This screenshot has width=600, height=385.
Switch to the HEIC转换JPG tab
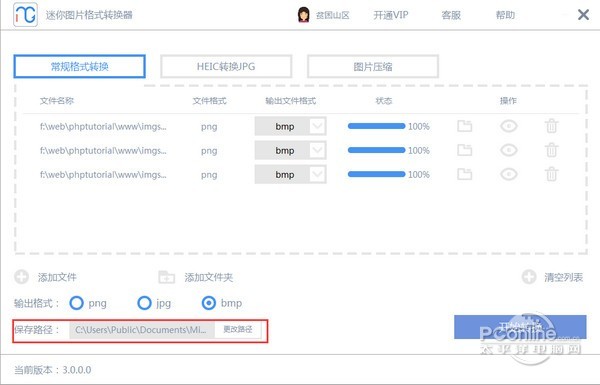click(x=226, y=67)
